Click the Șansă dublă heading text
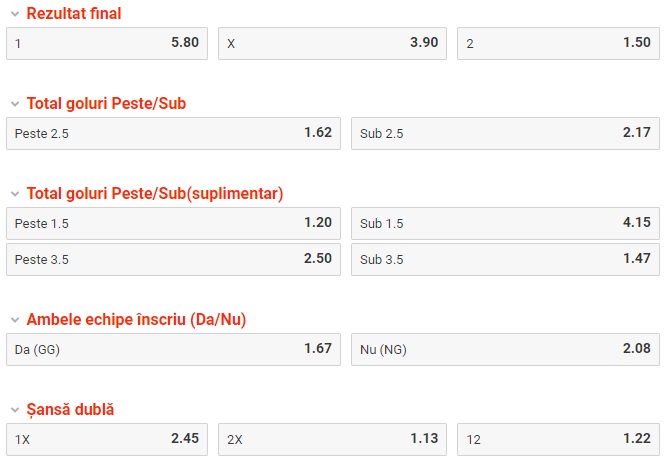This screenshot has width=669, height=465. tap(70, 410)
